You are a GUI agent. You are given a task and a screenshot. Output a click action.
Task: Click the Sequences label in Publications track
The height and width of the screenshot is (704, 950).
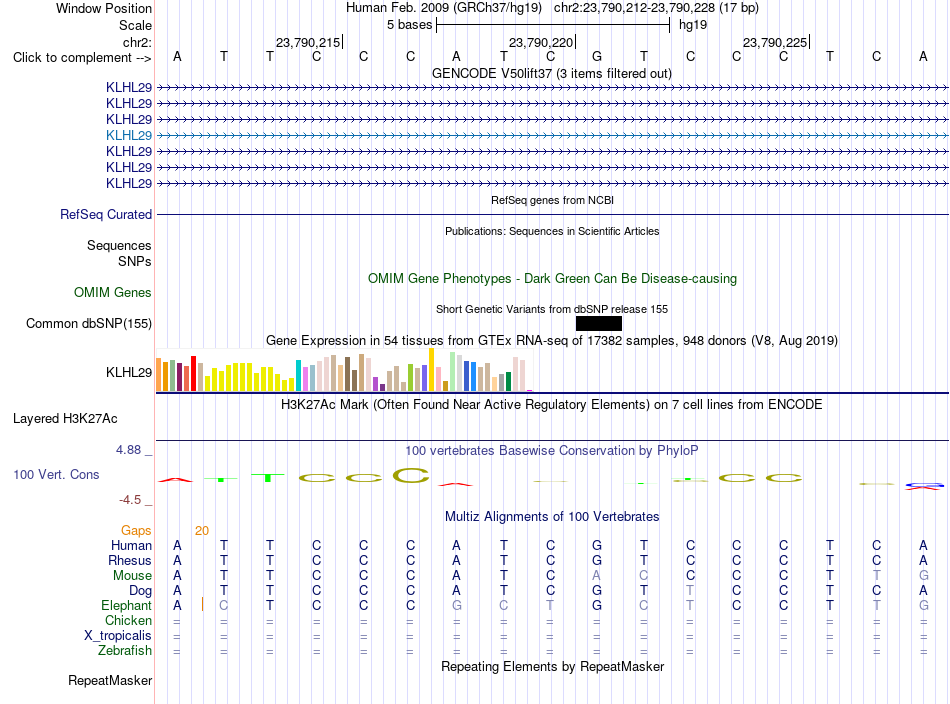pyautogui.click(x=119, y=245)
